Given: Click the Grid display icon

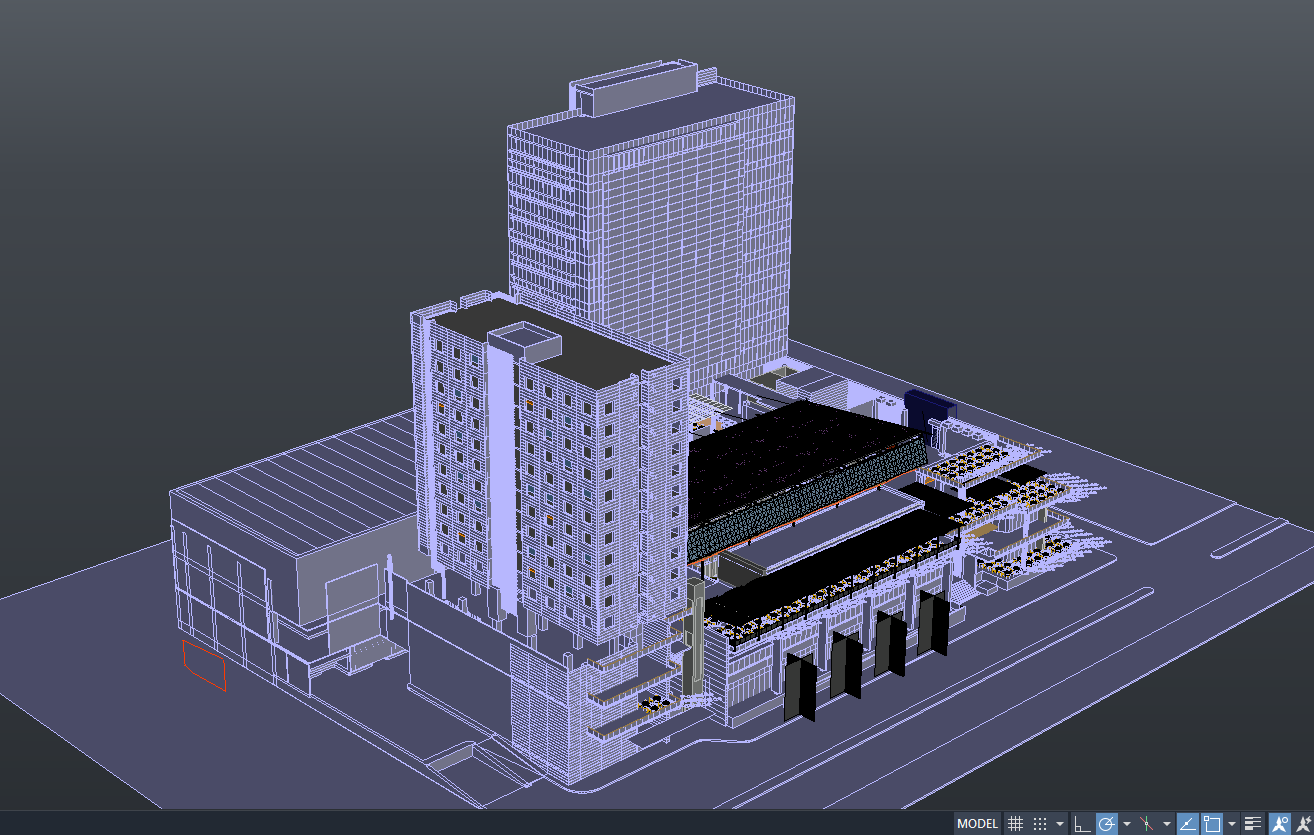Looking at the screenshot, I should (1015, 823).
